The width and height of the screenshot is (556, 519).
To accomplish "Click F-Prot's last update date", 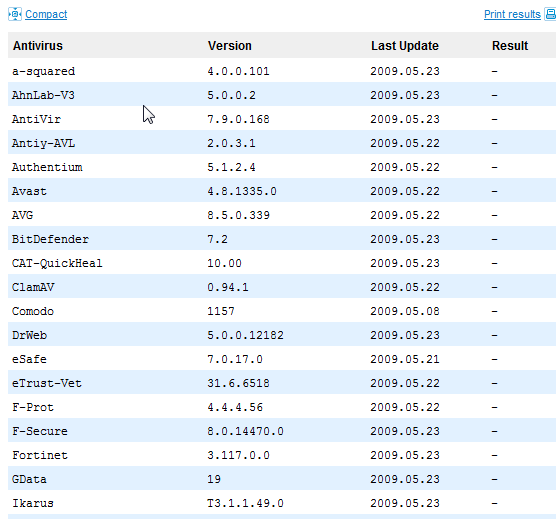I will pos(405,407).
